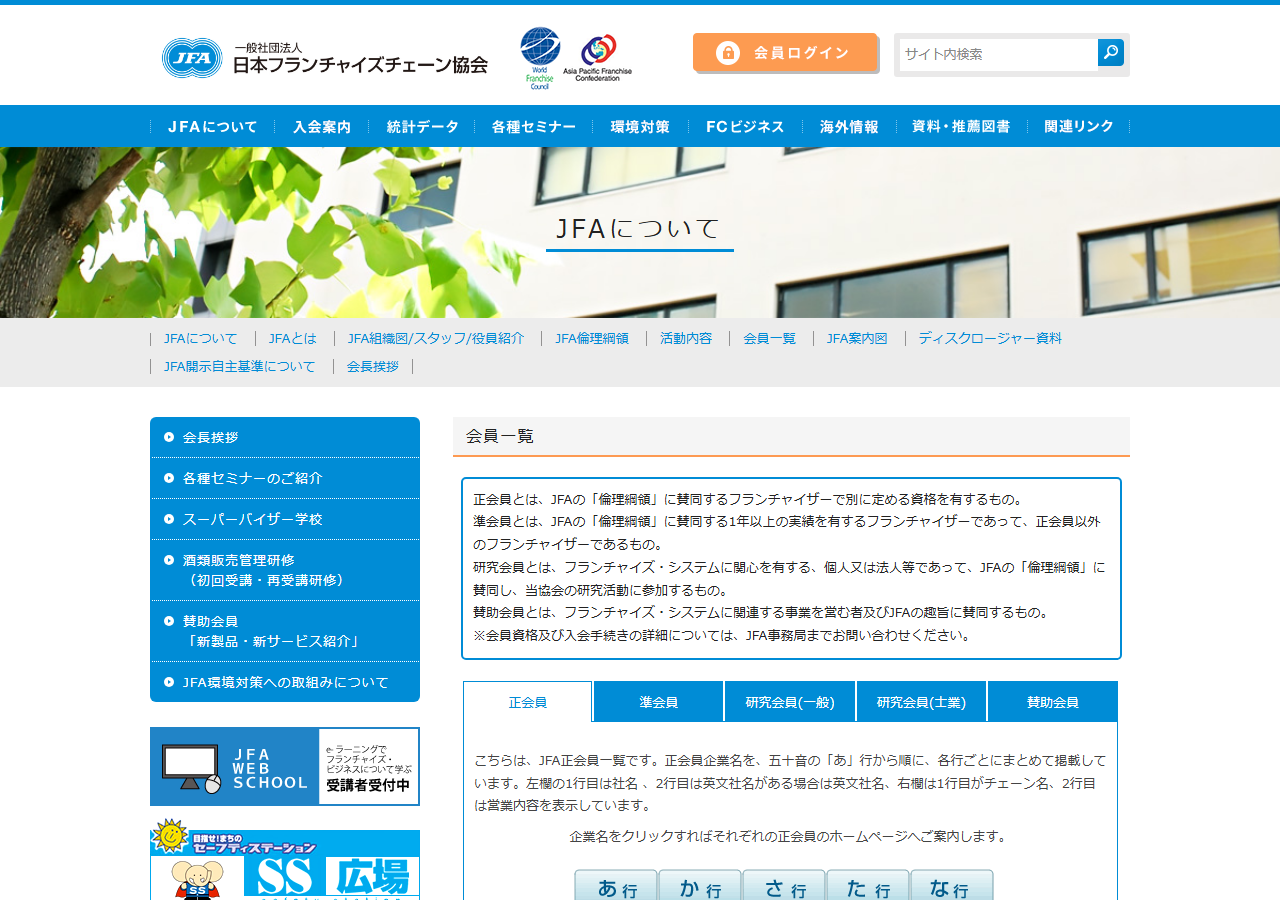Open 会長挨拶 in the grey sub-navigation
Screen dimensions: 1280x900
pos(373,366)
